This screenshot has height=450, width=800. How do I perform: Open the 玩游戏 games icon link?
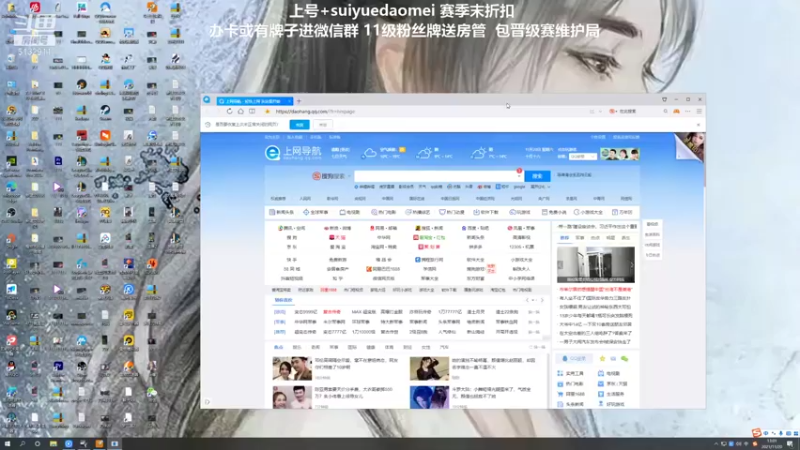(x=520, y=212)
